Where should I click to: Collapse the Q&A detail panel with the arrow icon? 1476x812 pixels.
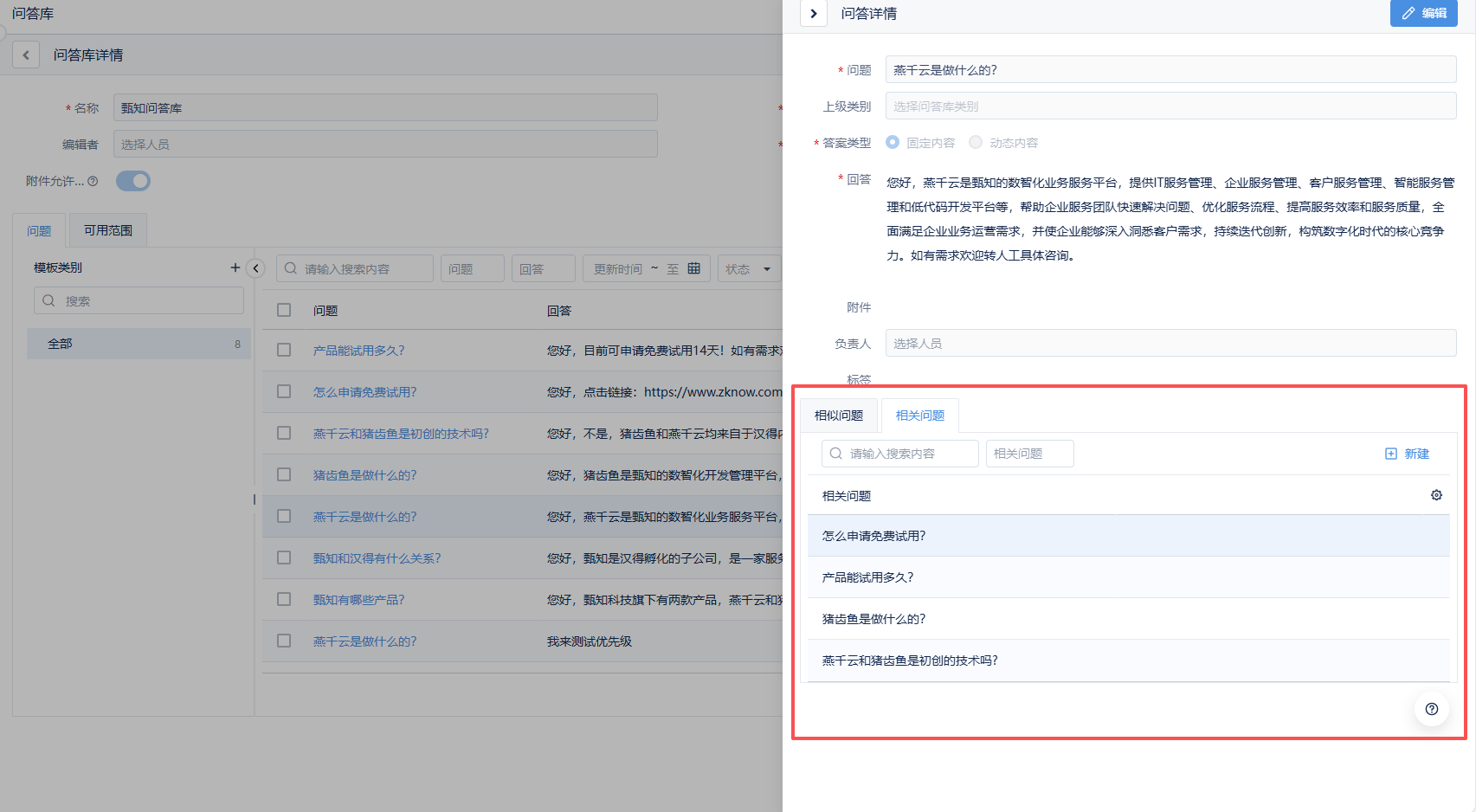814,14
